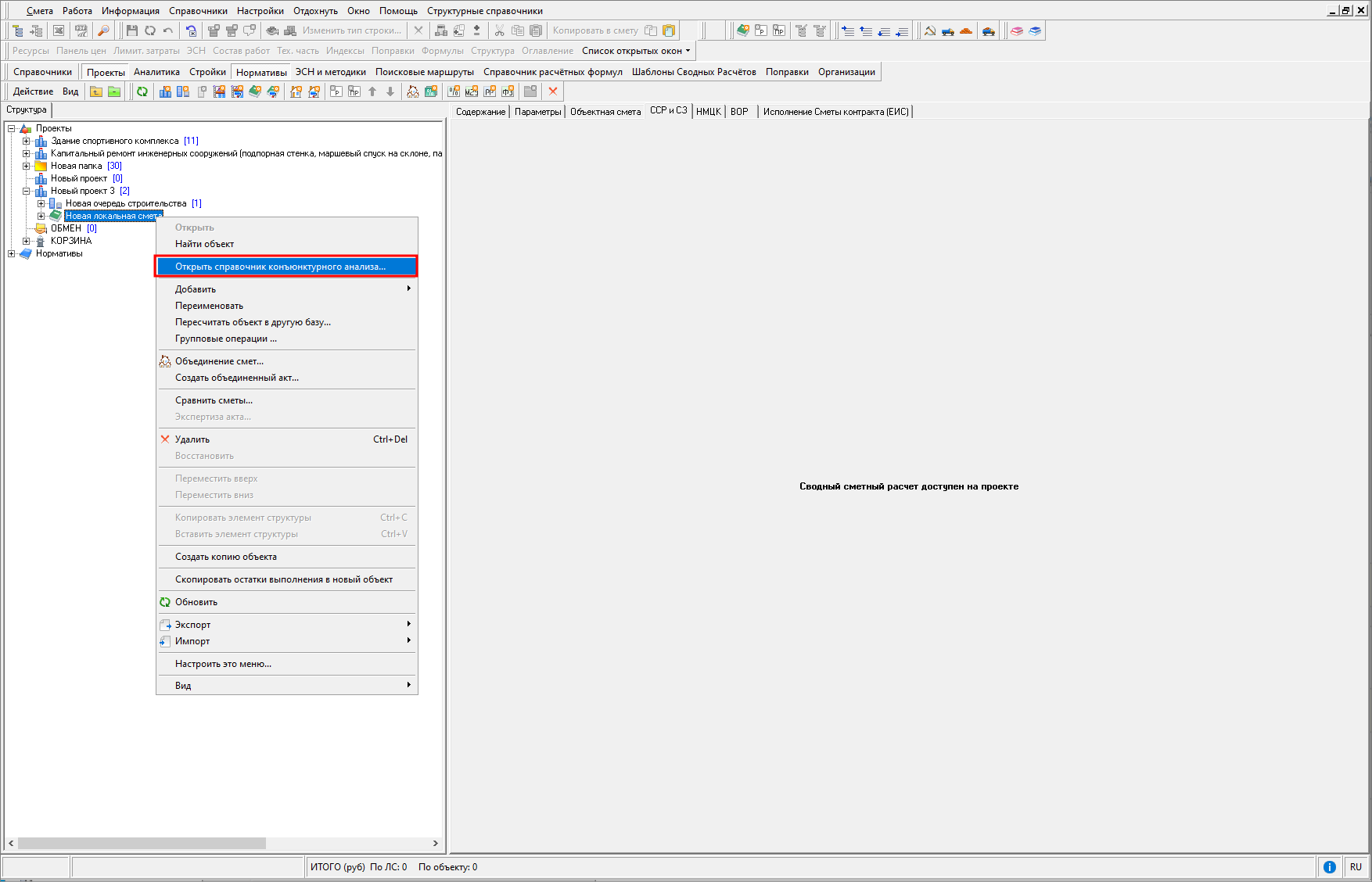Image resolution: width=1372 pixels, height=882 pixels.
Task: Click the horizontal scrollbar in Structure panel
Action: (x=141, y=844)
